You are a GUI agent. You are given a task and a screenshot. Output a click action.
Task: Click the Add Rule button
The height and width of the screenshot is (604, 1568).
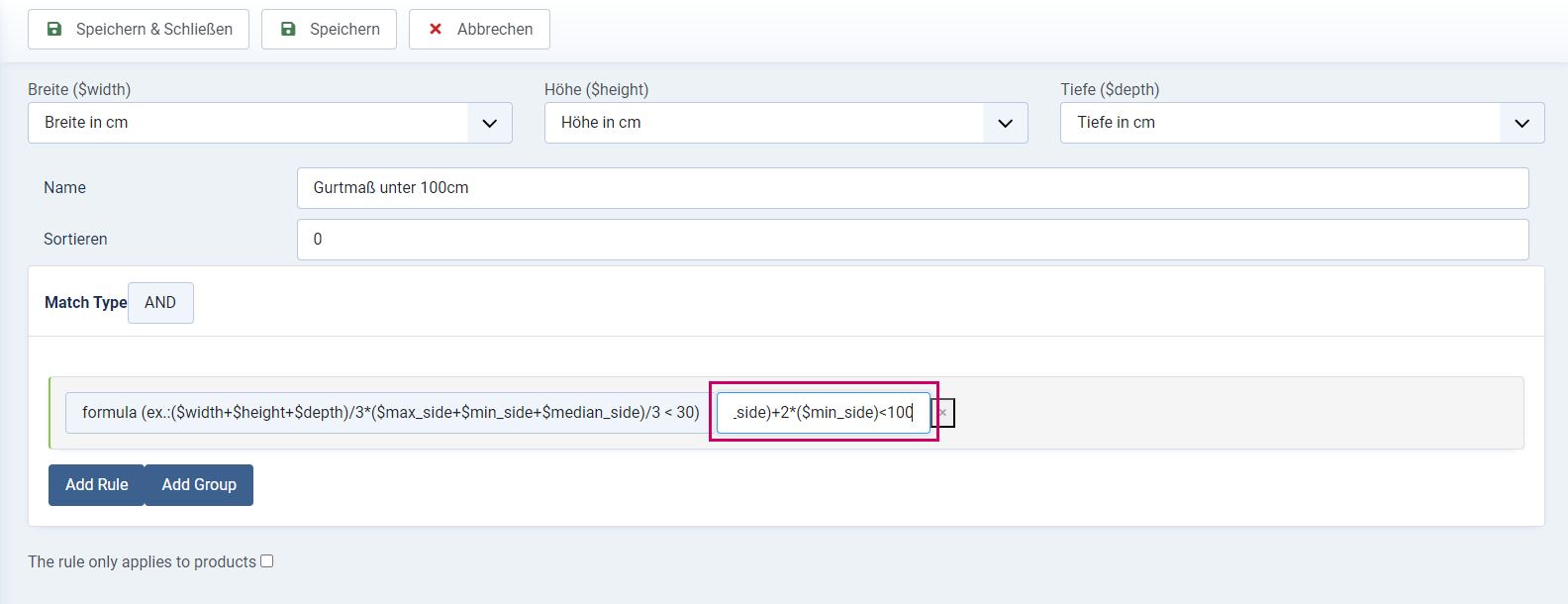tap(96, 485)
